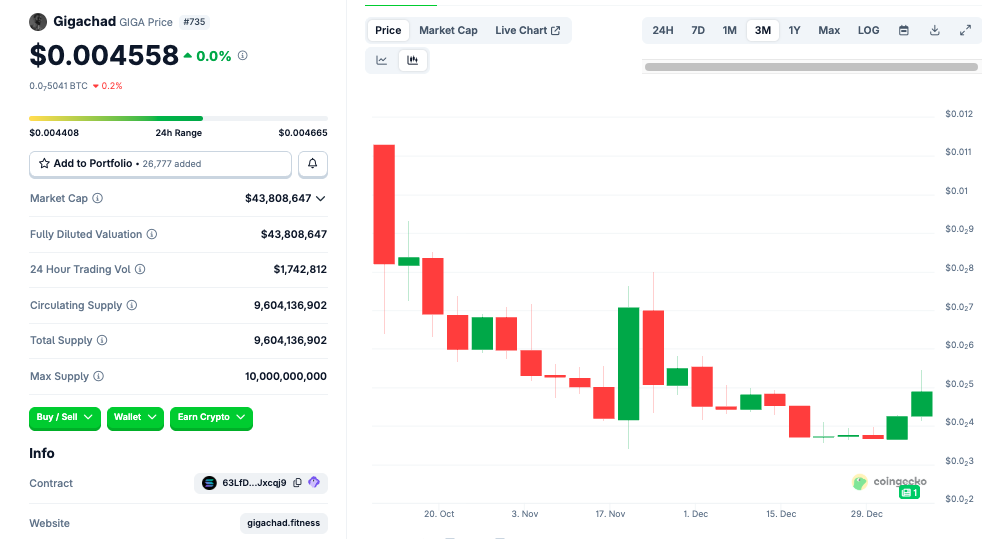Viewport: 1004px width, 539px height.
Task: Select the Market Cap chart tab
Action: [x=448, y=30]
